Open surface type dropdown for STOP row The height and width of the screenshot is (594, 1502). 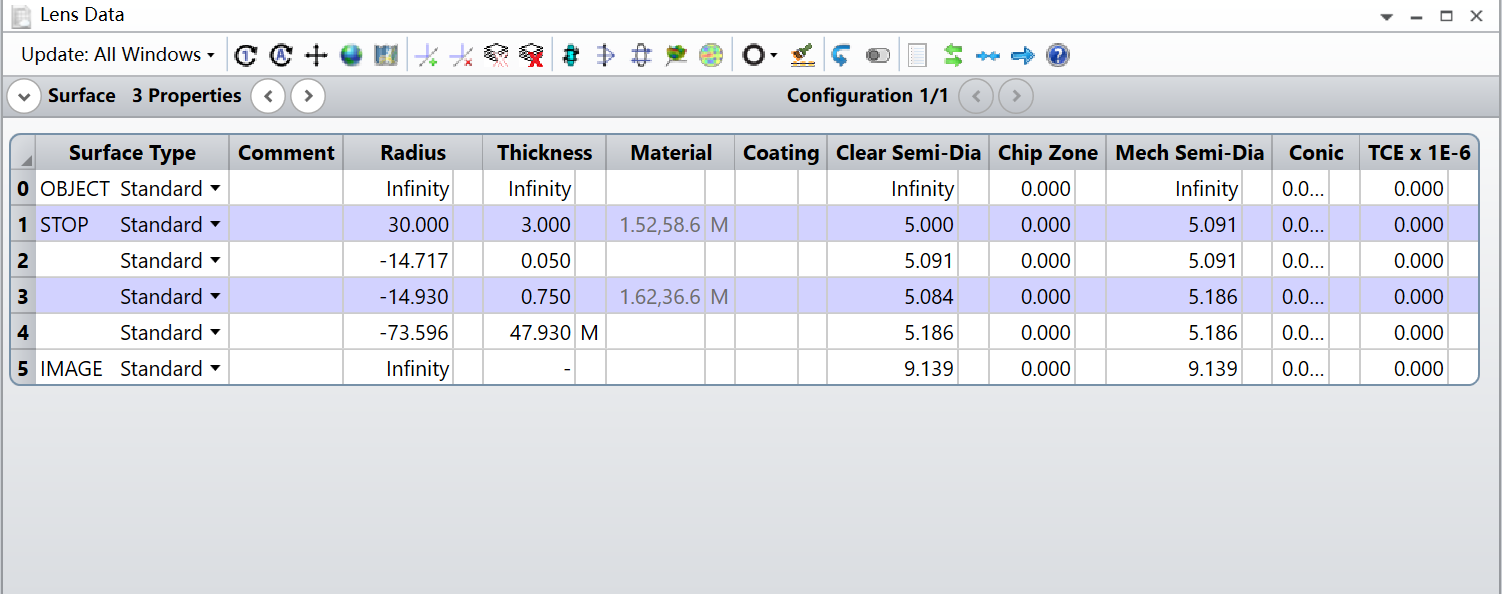point(214,225)
